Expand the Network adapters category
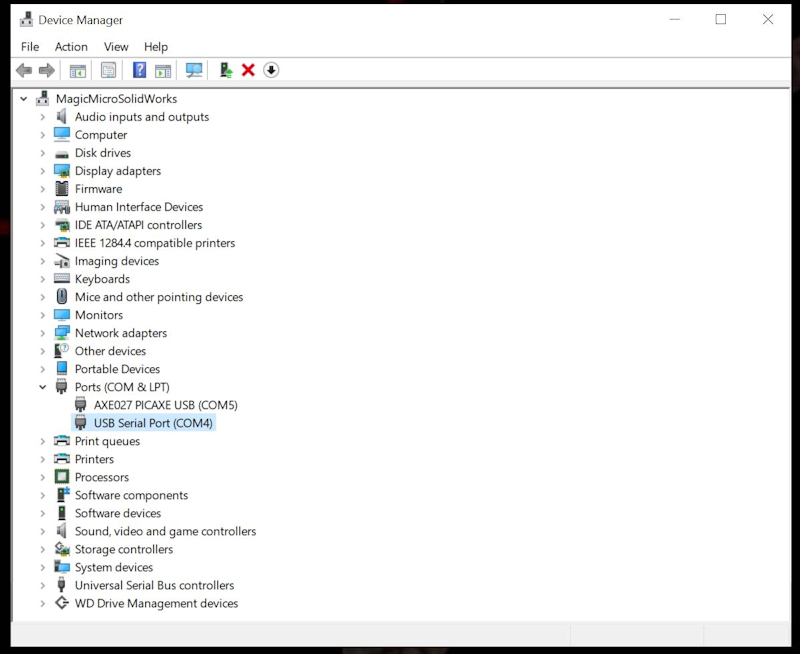 click(43, 333)
